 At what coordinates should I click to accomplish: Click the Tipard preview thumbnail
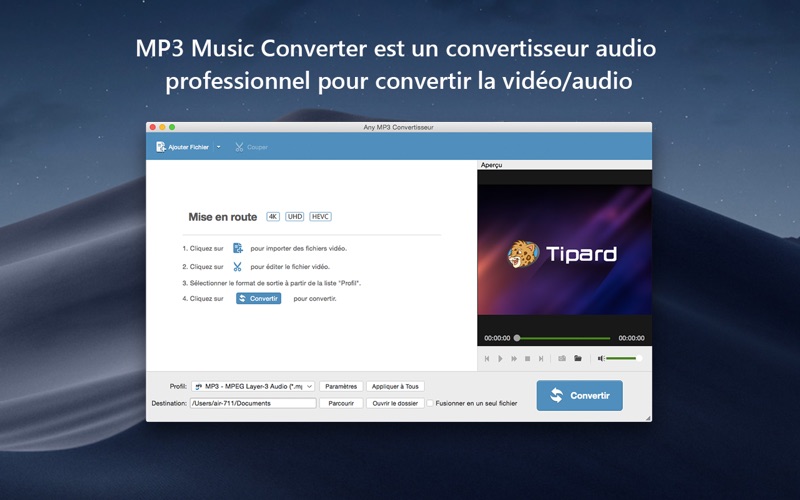(565, 250)
